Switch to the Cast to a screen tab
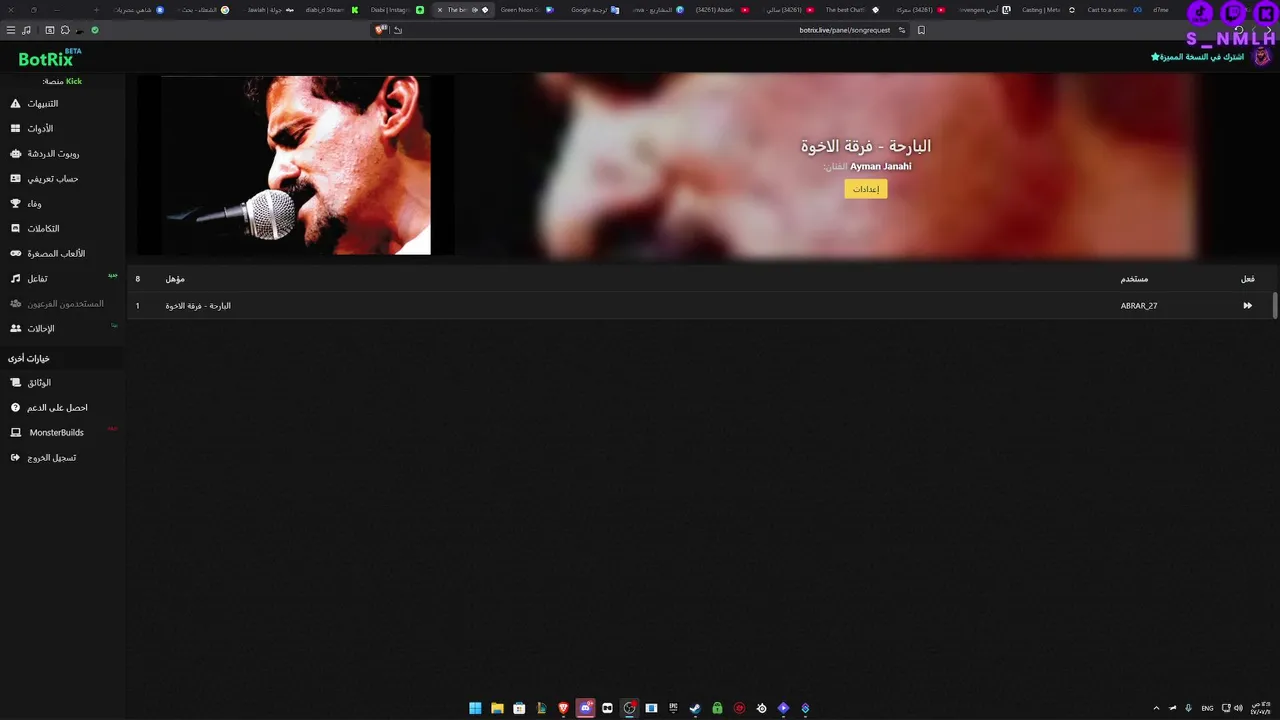 pyautogui.click(x=1114, y=10)
